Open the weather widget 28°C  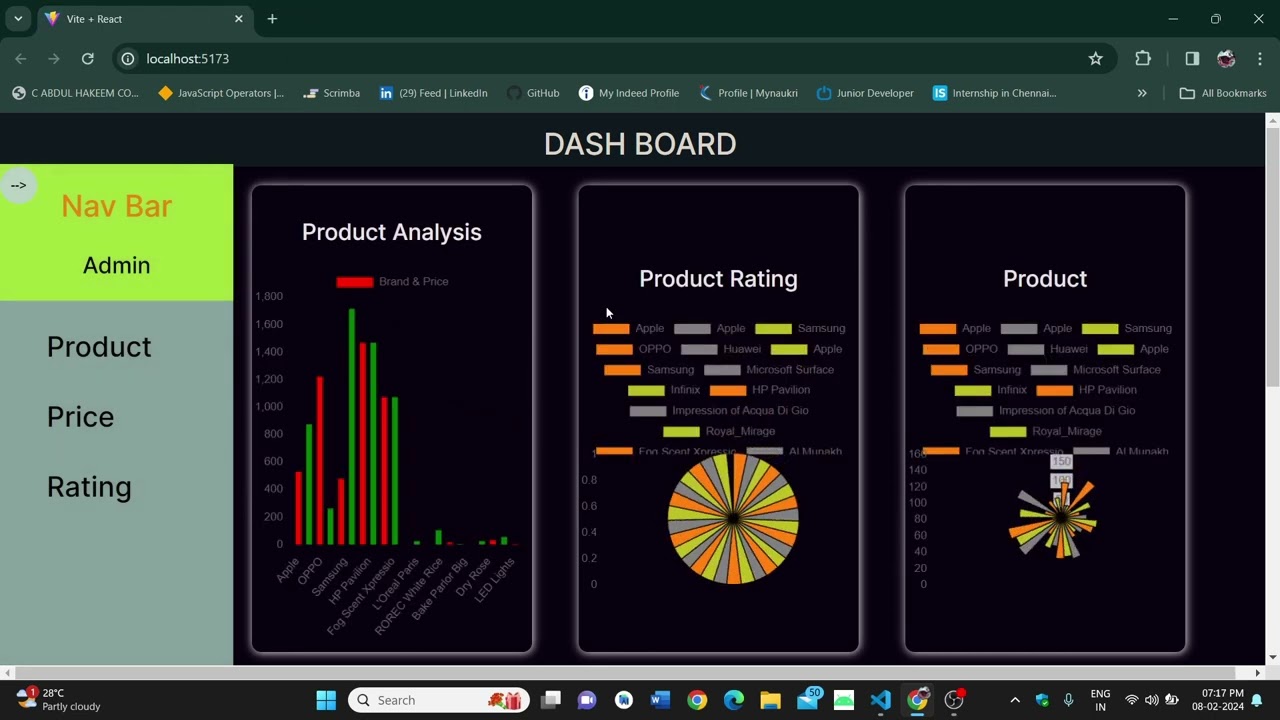pyautogui.click(x=60, y=699)
